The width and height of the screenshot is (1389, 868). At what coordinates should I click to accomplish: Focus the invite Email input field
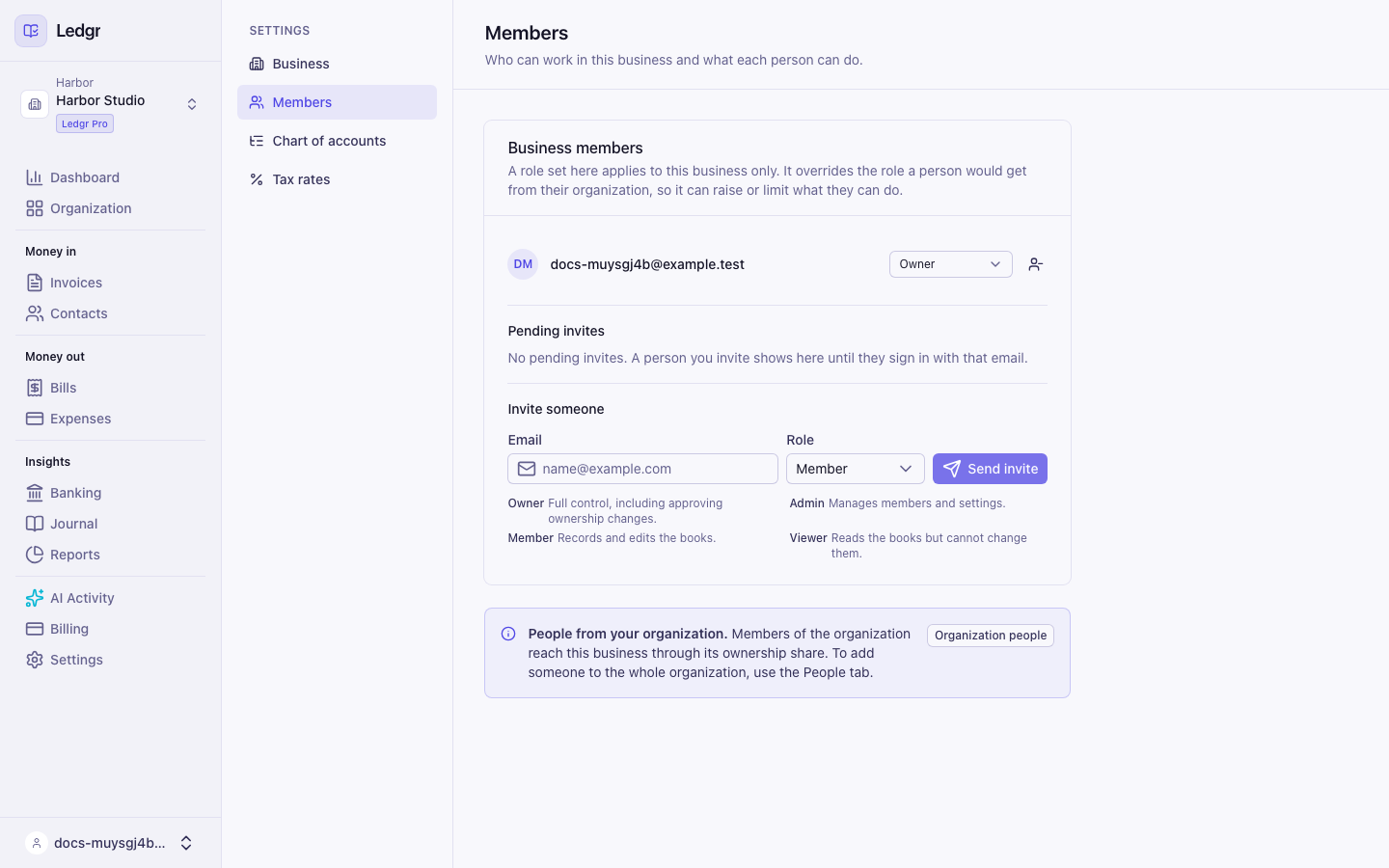click(642, 469)
